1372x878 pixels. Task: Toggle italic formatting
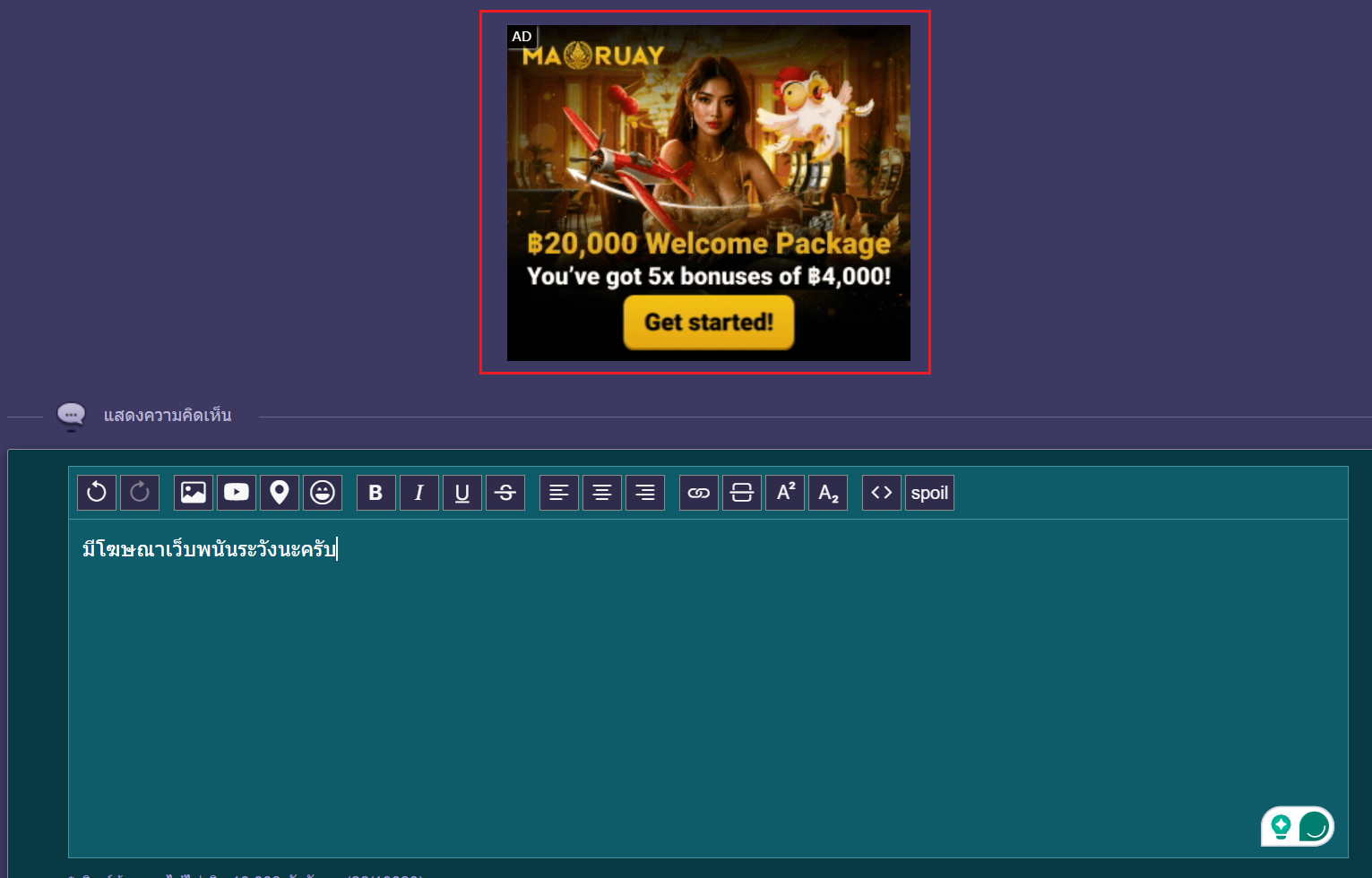419,493
